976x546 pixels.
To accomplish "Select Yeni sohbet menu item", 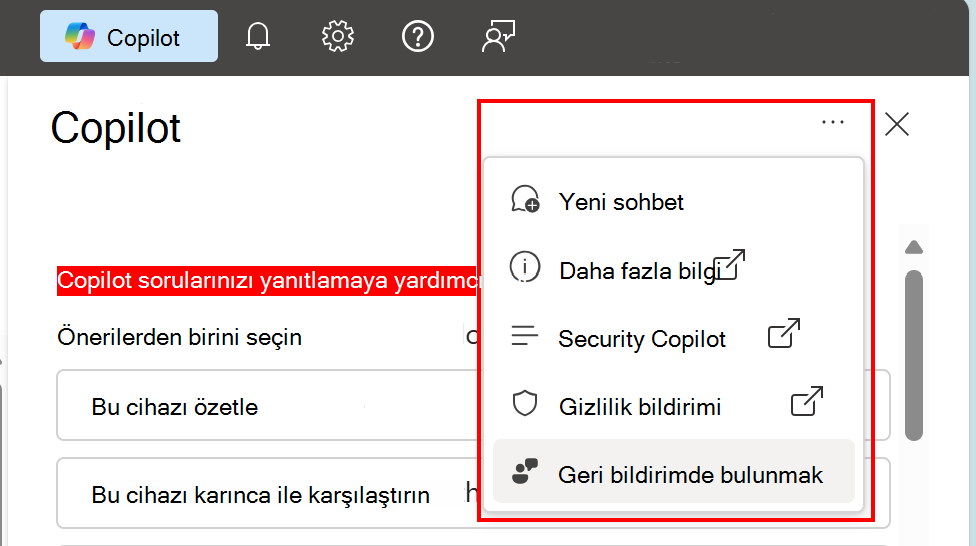I will (673, 202).
